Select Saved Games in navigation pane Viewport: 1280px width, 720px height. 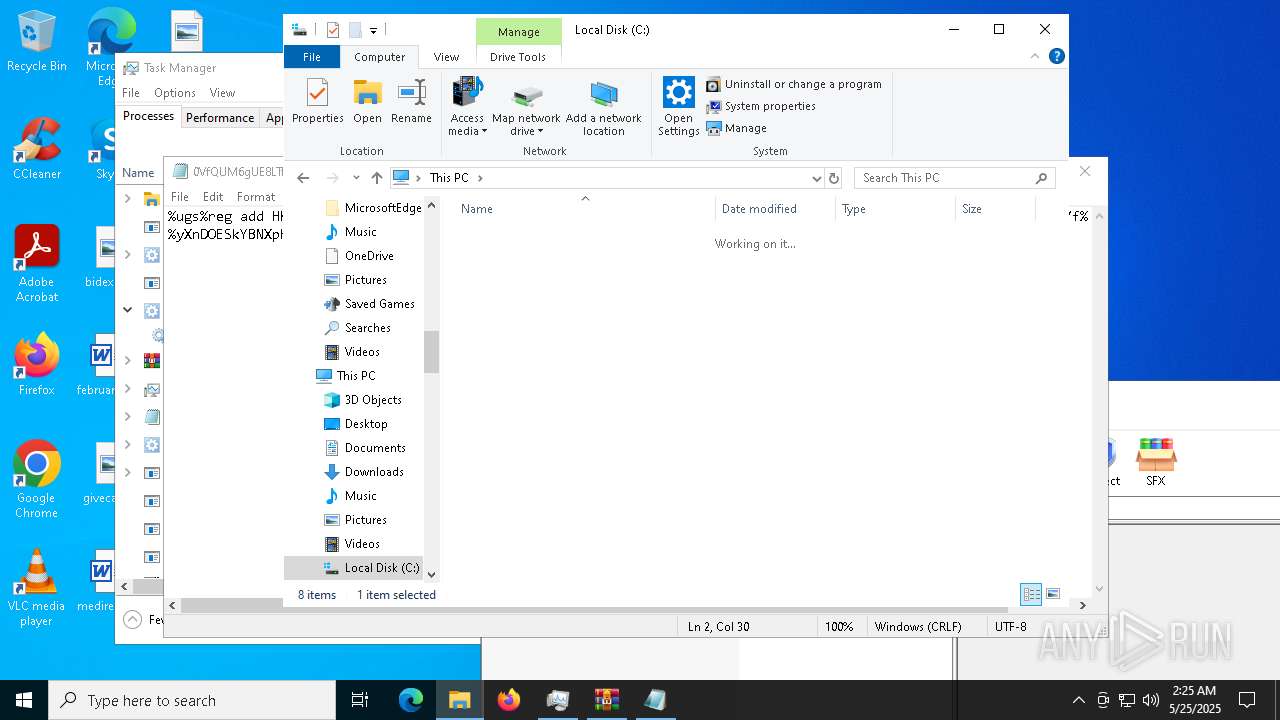(x=369, y=304)
